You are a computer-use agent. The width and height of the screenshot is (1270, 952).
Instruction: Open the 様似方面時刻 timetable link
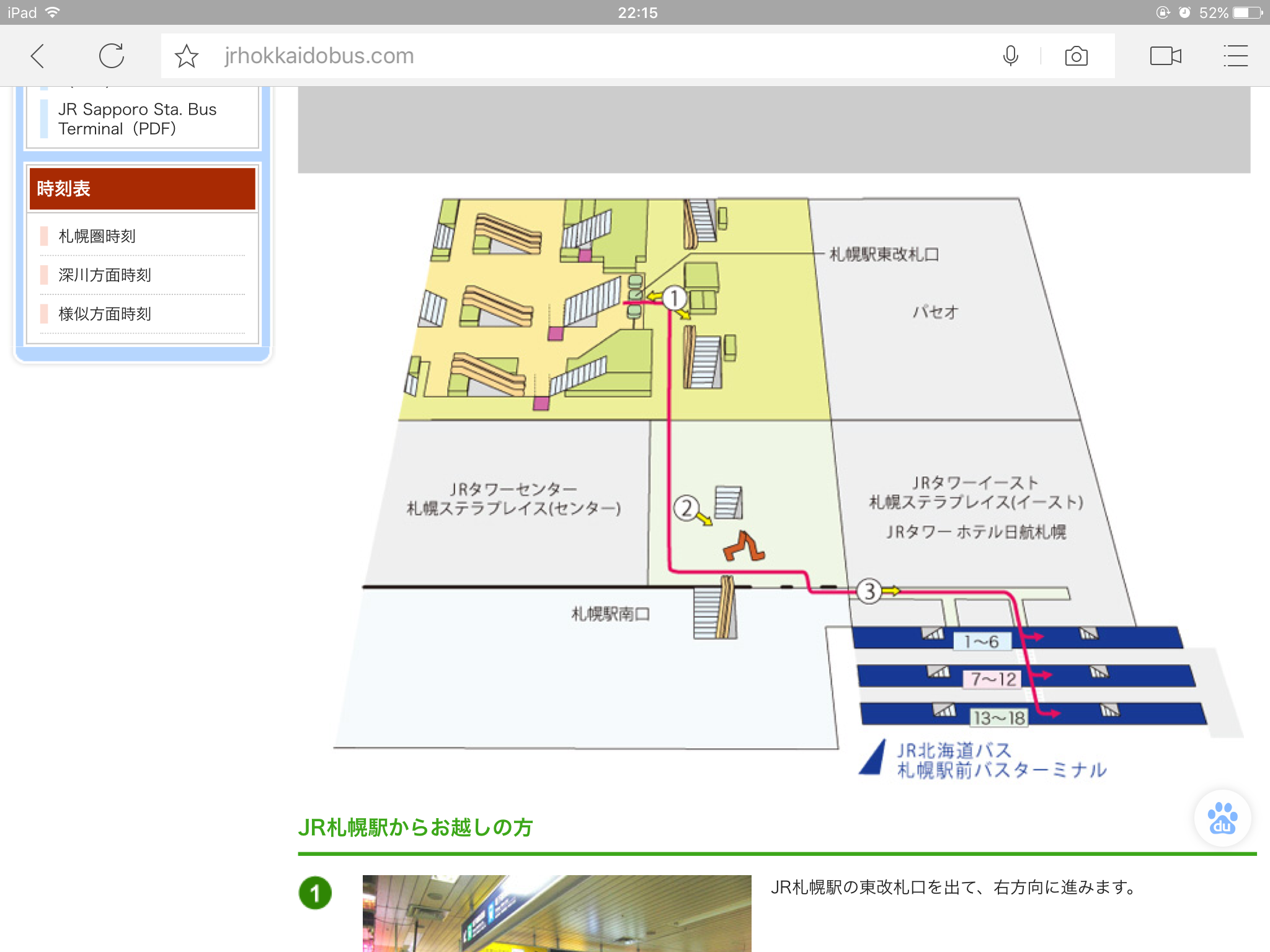105,314
